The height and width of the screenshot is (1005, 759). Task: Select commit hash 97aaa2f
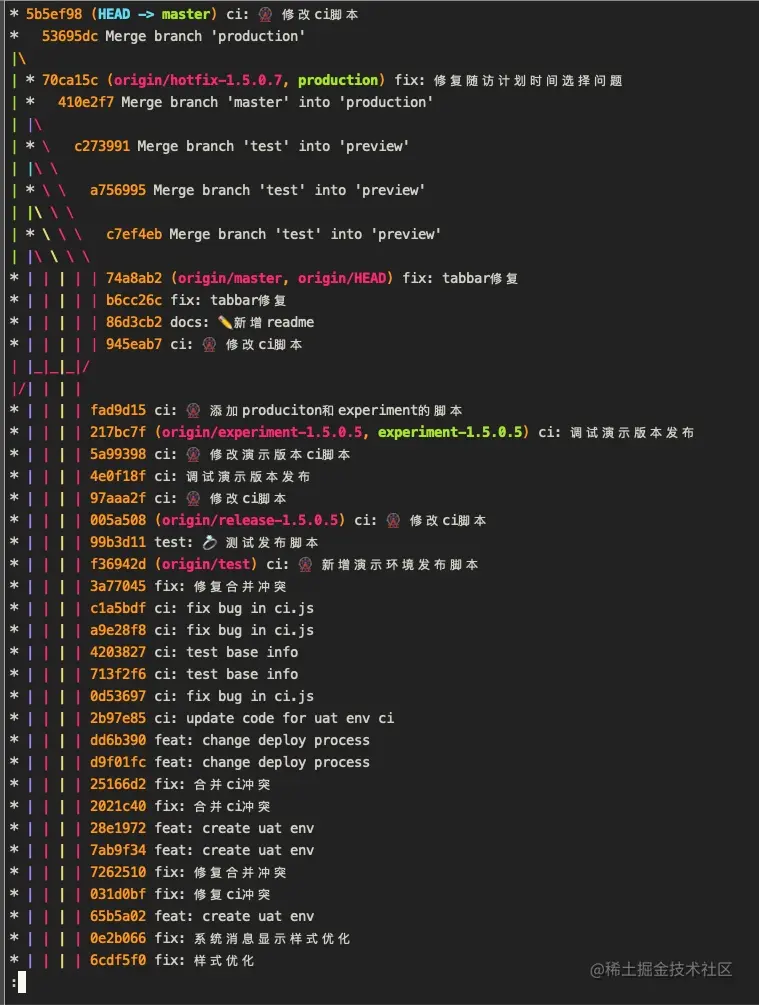(118, 499)
